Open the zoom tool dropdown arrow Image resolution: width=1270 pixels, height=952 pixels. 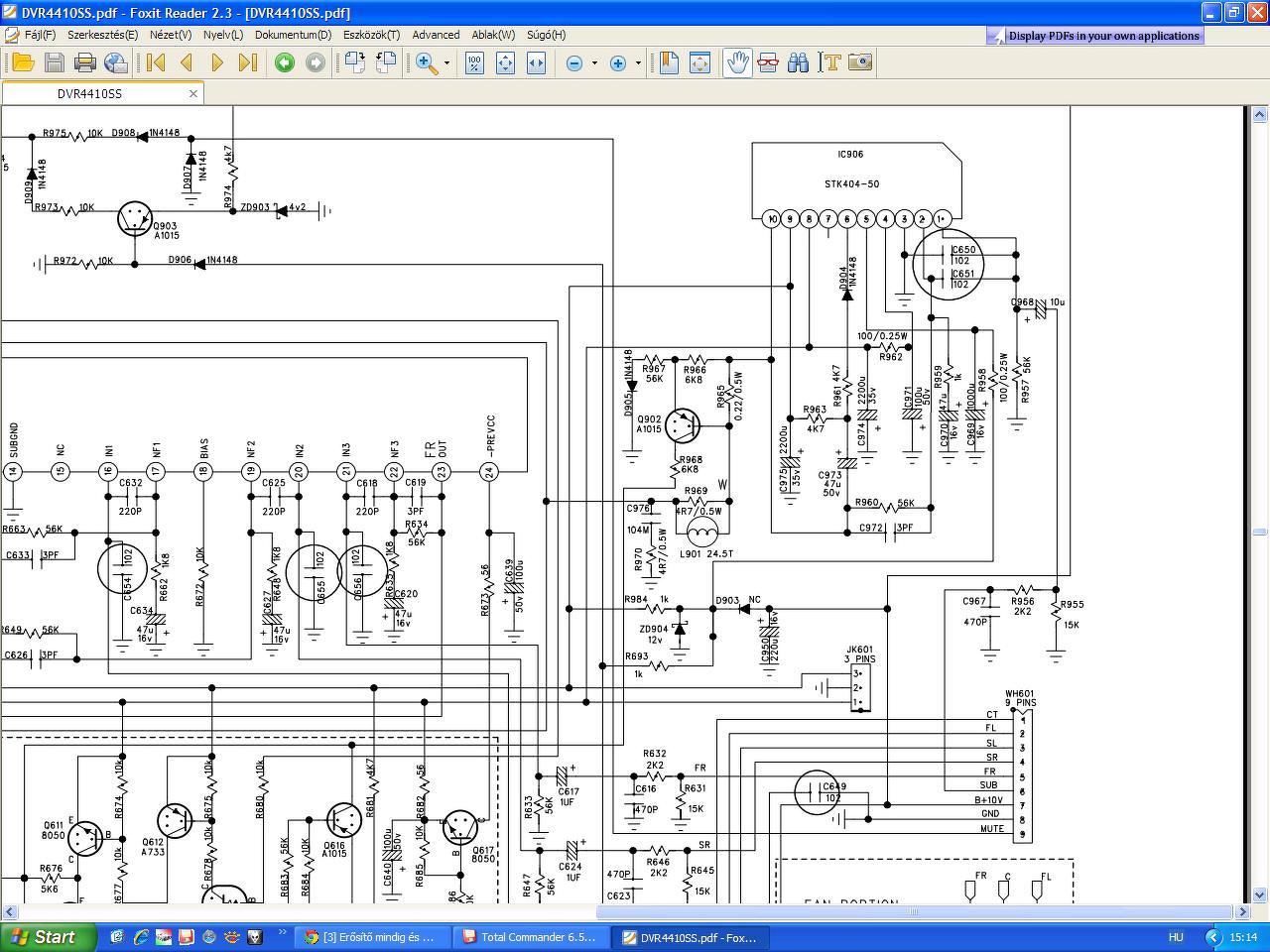(446, 62)
